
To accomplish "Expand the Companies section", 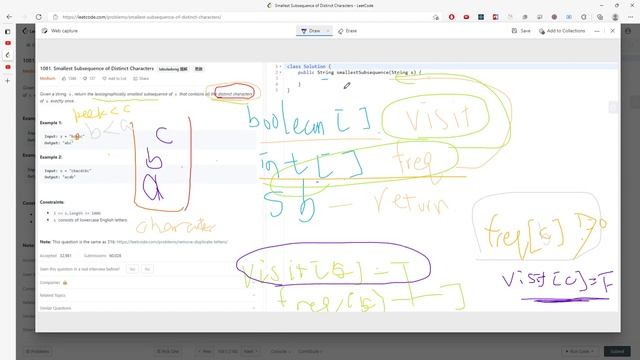I will click(x=147, y=282).
